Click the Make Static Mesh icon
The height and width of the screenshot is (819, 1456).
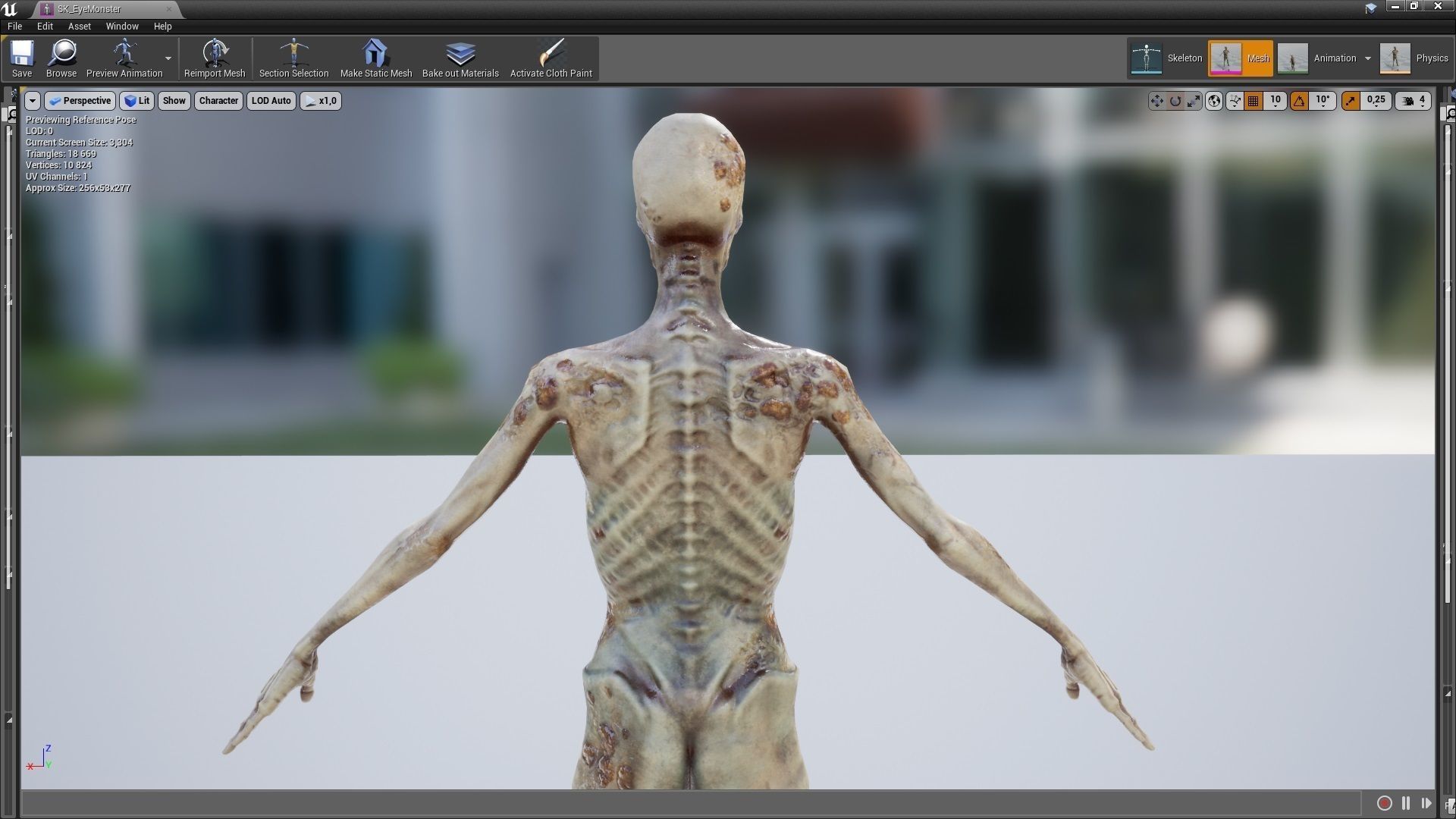375,58
